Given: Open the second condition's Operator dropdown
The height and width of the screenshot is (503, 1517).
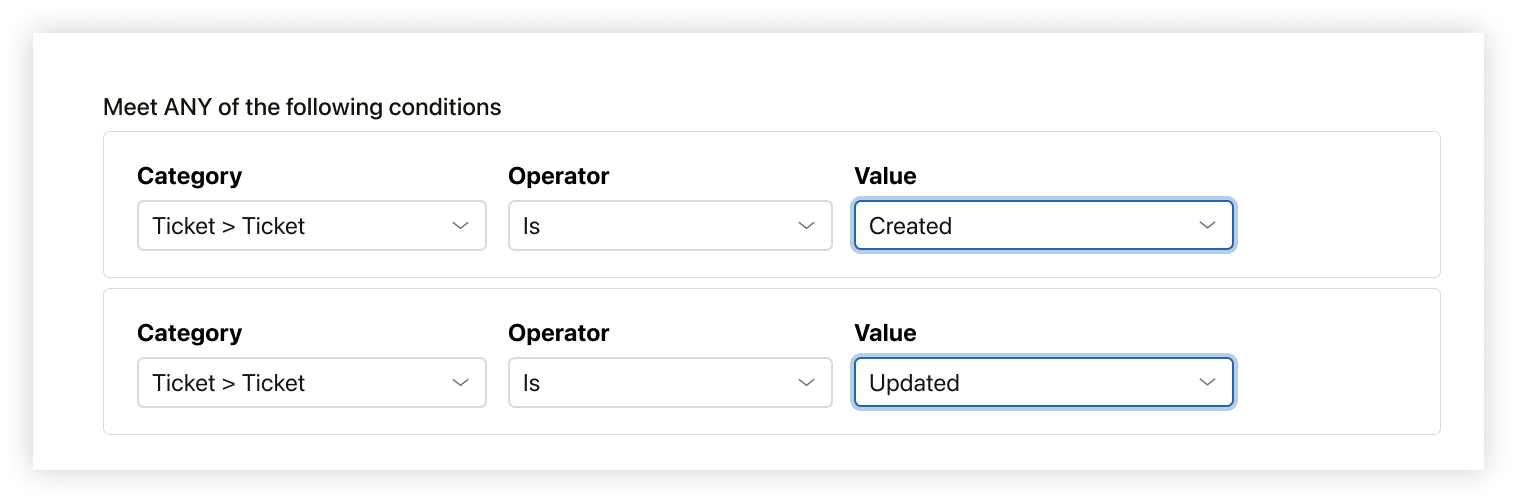Looking at the screenshot, I should [x=669, y=383].
